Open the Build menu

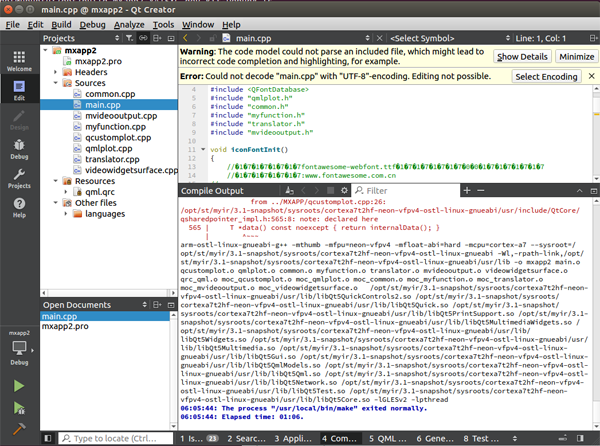click(61, 24)
